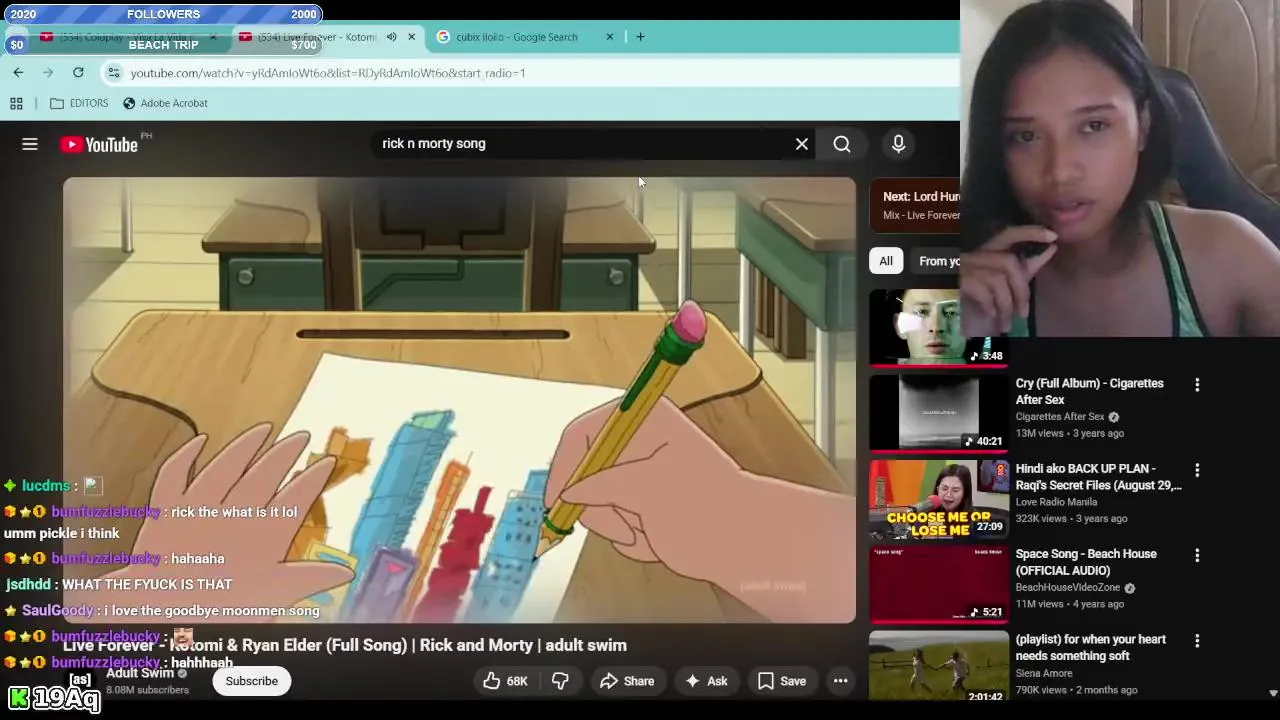Close the Live Forever - Kotomi tab
This screenshot has height=720, width=1280.
pos(411,37)
